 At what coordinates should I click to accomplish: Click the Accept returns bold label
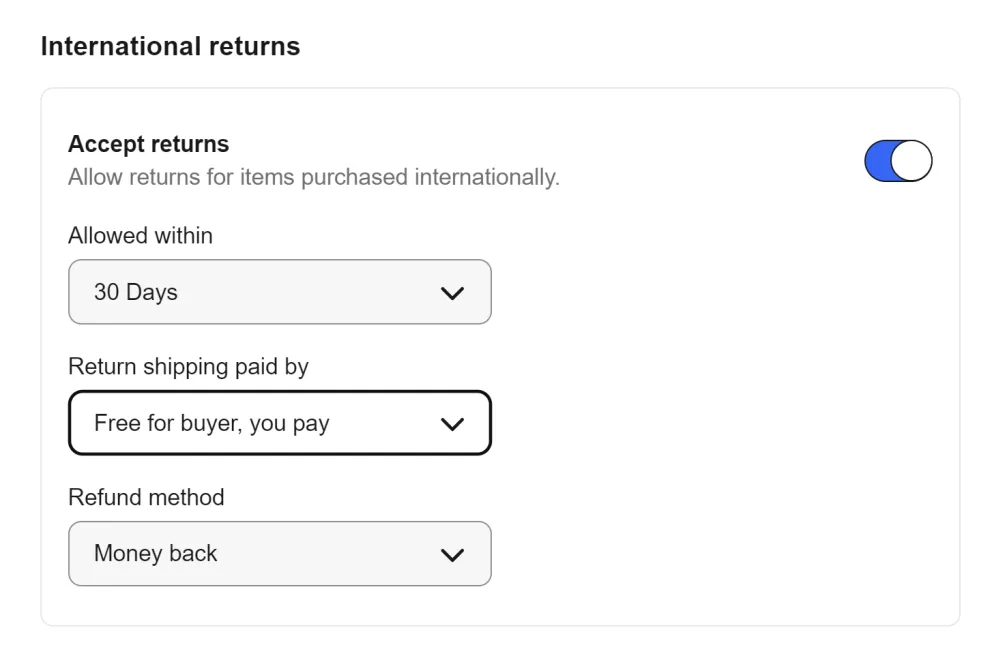click(148, 144)
